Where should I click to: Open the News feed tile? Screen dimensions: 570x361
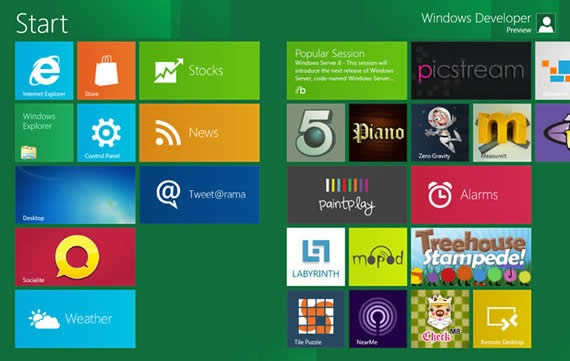pos(199,133)
